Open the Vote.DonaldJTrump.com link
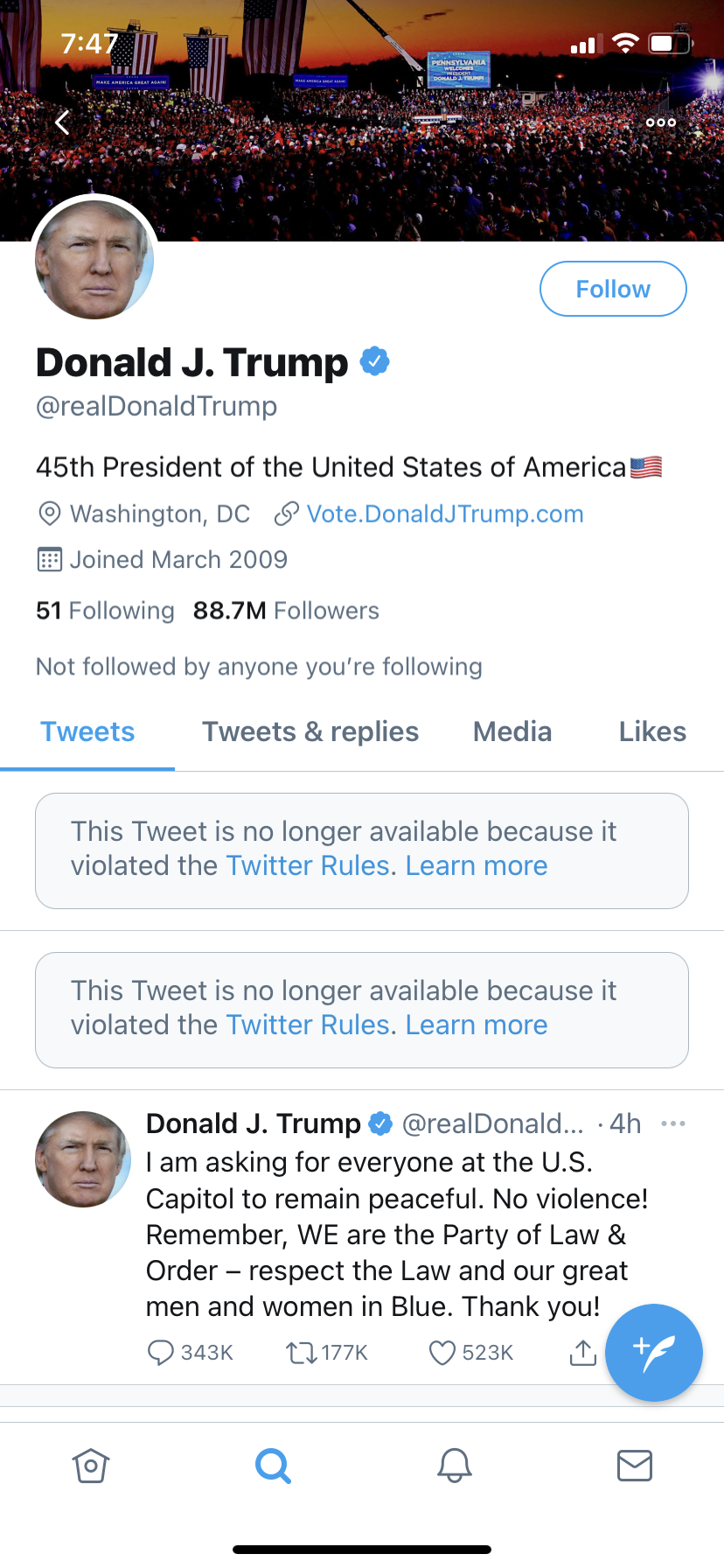This screenshot has height=1568, width=724. [x=444, y=514]
